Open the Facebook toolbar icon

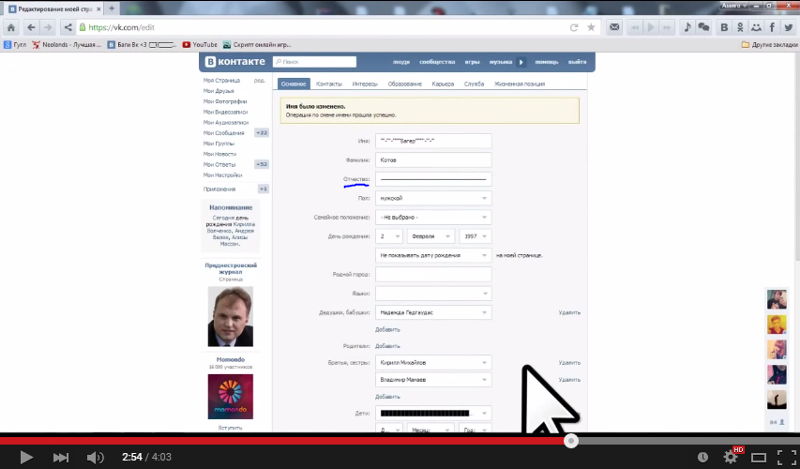point(772,28)
